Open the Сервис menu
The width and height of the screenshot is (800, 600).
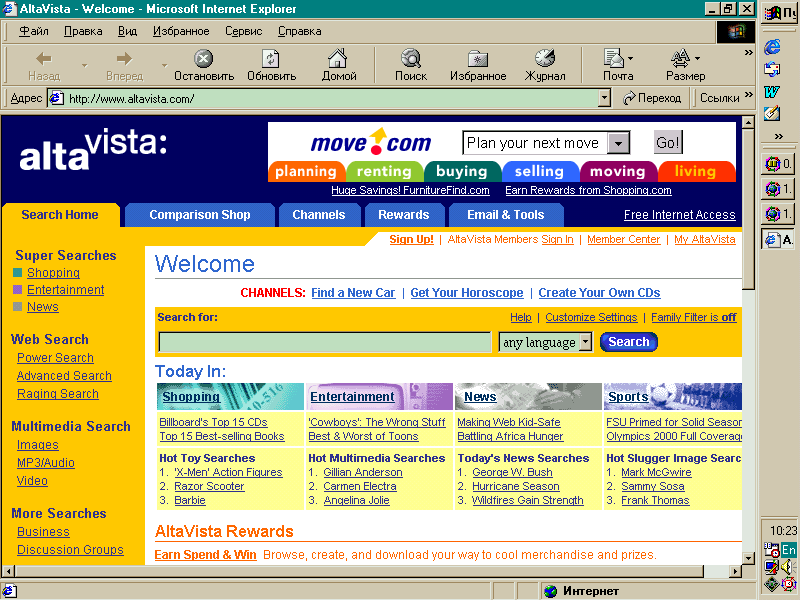point(244,31)
